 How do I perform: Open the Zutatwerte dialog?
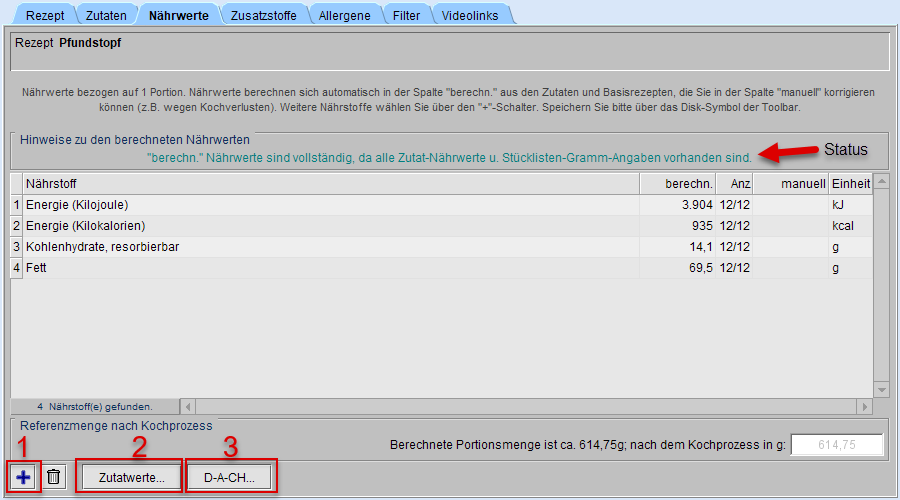coord(131,478)
